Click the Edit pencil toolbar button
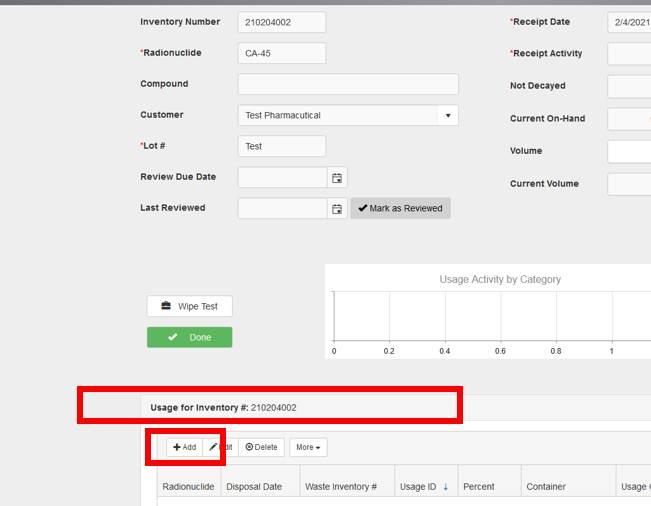The width and height of the screenshot is (651, 506). (x=220, y=447)
